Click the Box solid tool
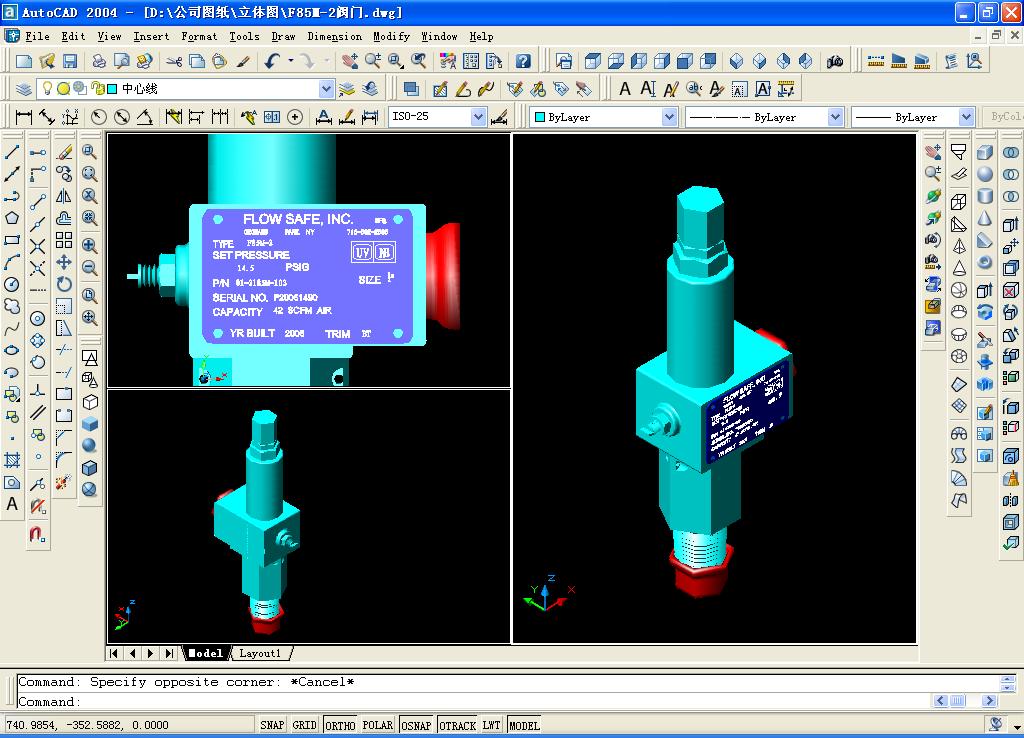The image size is (1024, 738). (985, 152)
